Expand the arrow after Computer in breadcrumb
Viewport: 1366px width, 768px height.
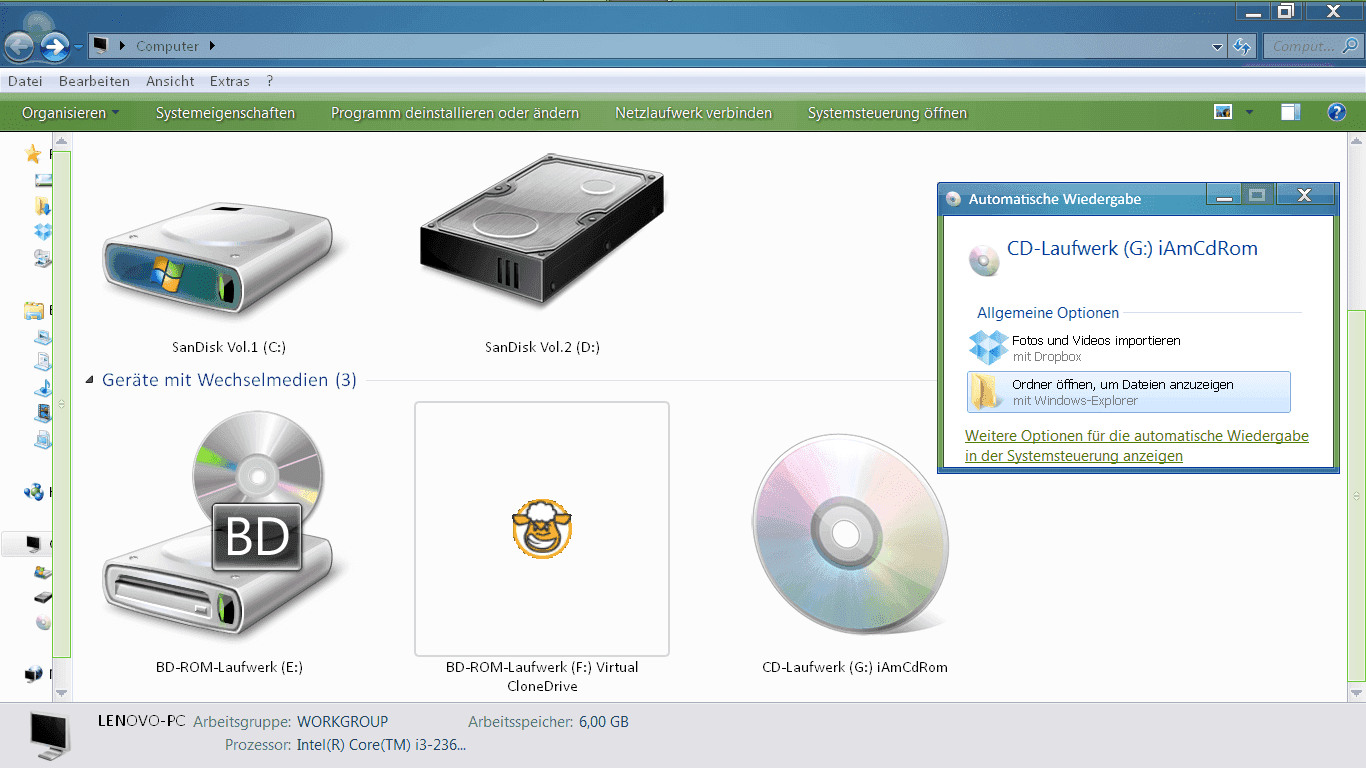pos(213,46)
